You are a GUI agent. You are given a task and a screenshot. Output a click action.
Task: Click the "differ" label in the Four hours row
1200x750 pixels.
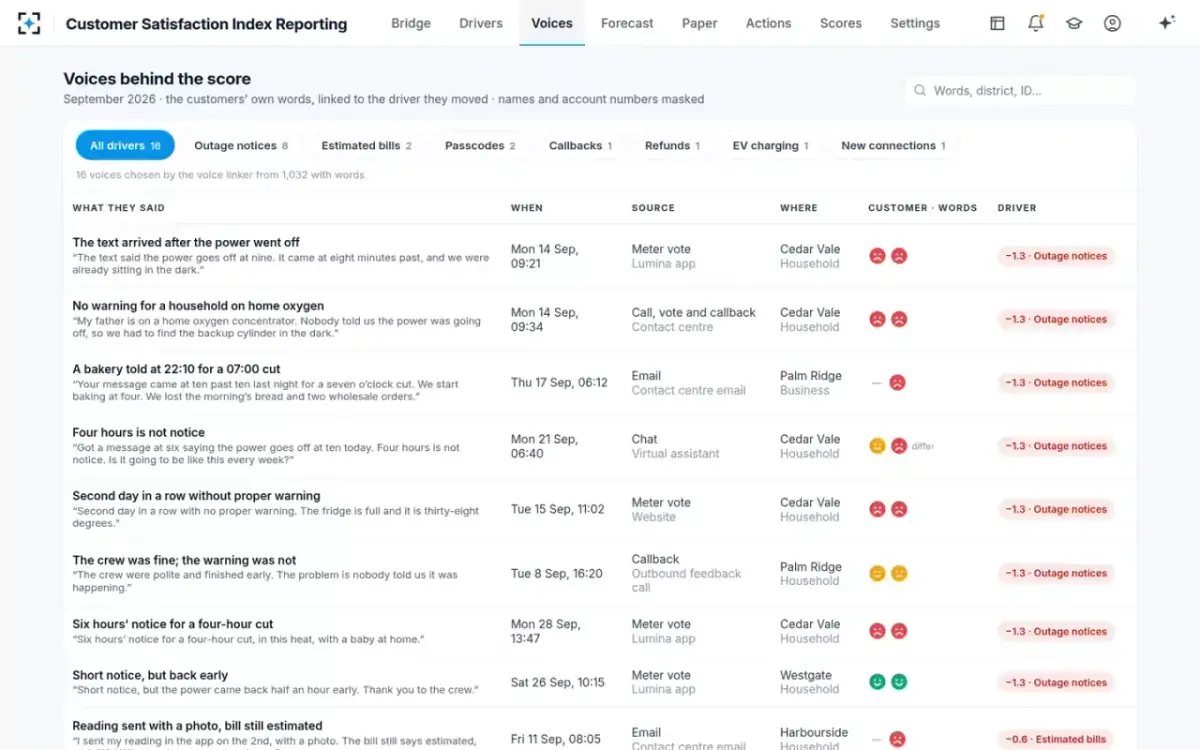tap(923, 446)
